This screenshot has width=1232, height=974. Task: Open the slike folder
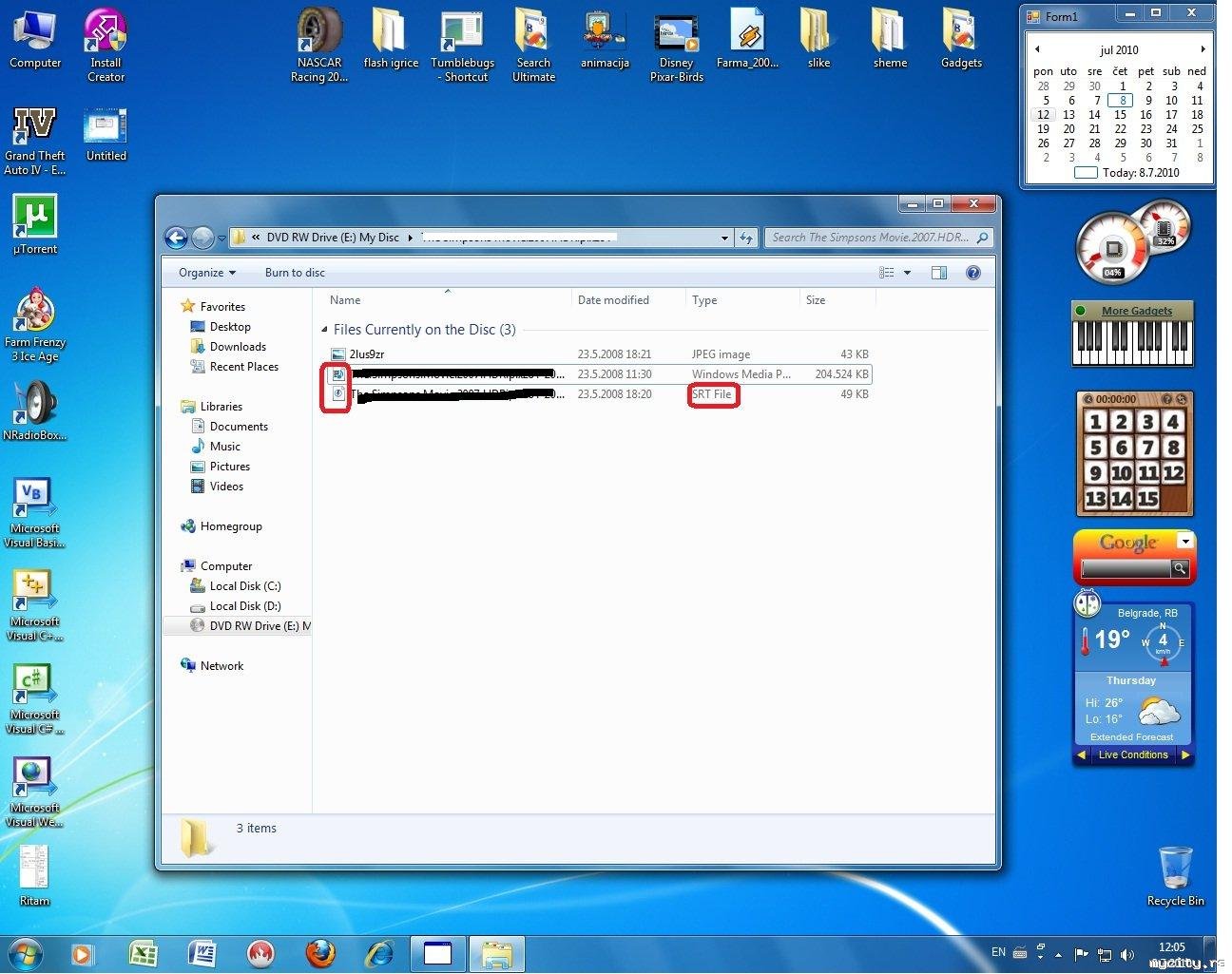coord(818,40)
